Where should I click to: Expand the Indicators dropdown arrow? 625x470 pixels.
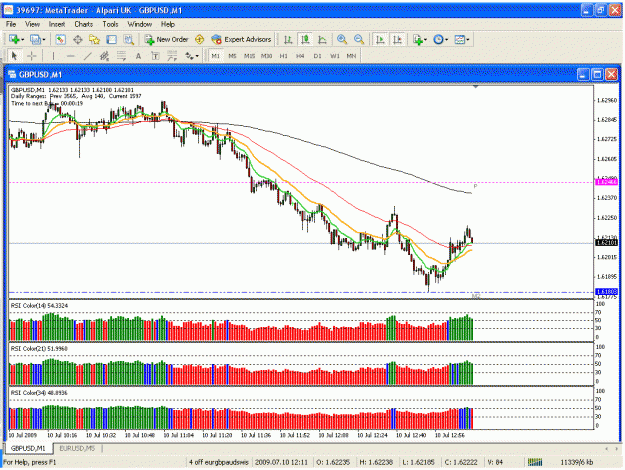coord(426,39)
